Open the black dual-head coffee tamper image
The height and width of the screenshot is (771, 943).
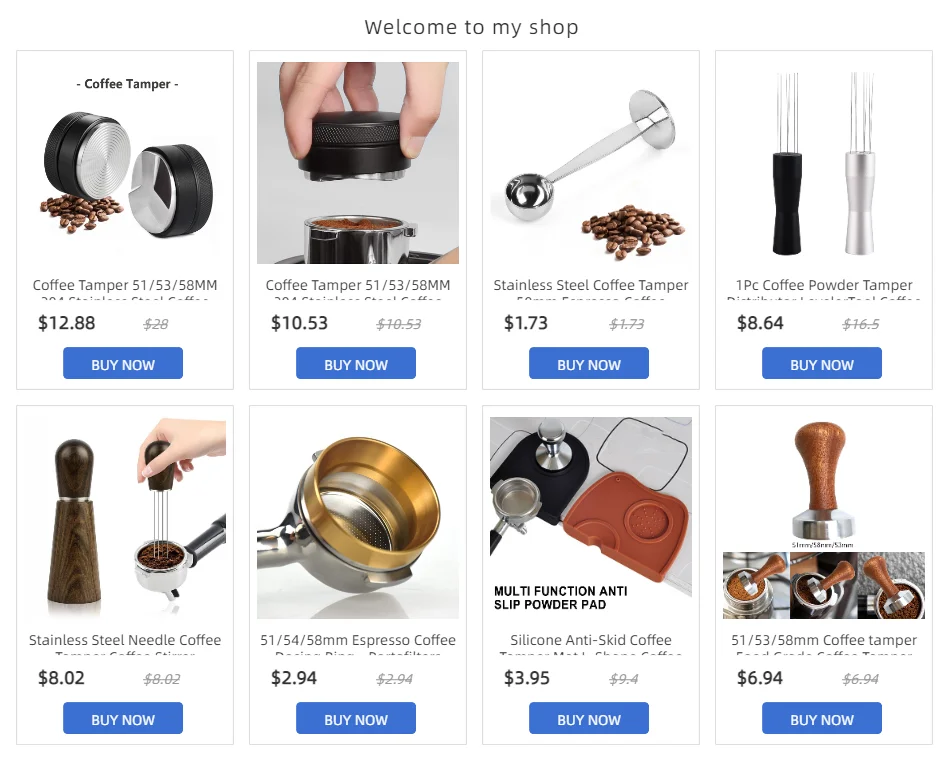[125, 162]
